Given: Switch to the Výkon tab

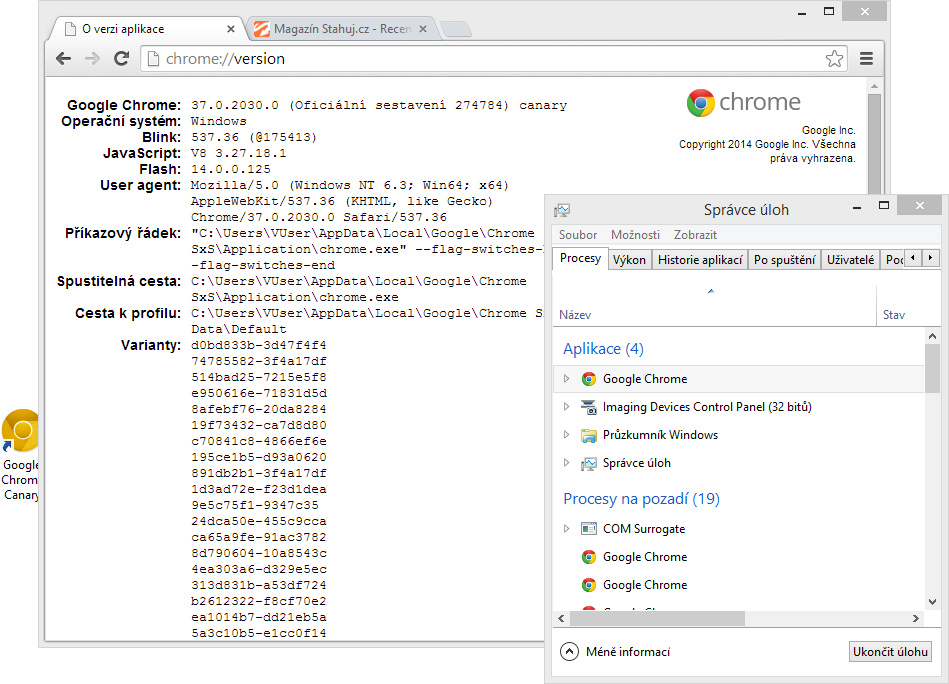Looking at the screenshot, I should pos(629,260).
